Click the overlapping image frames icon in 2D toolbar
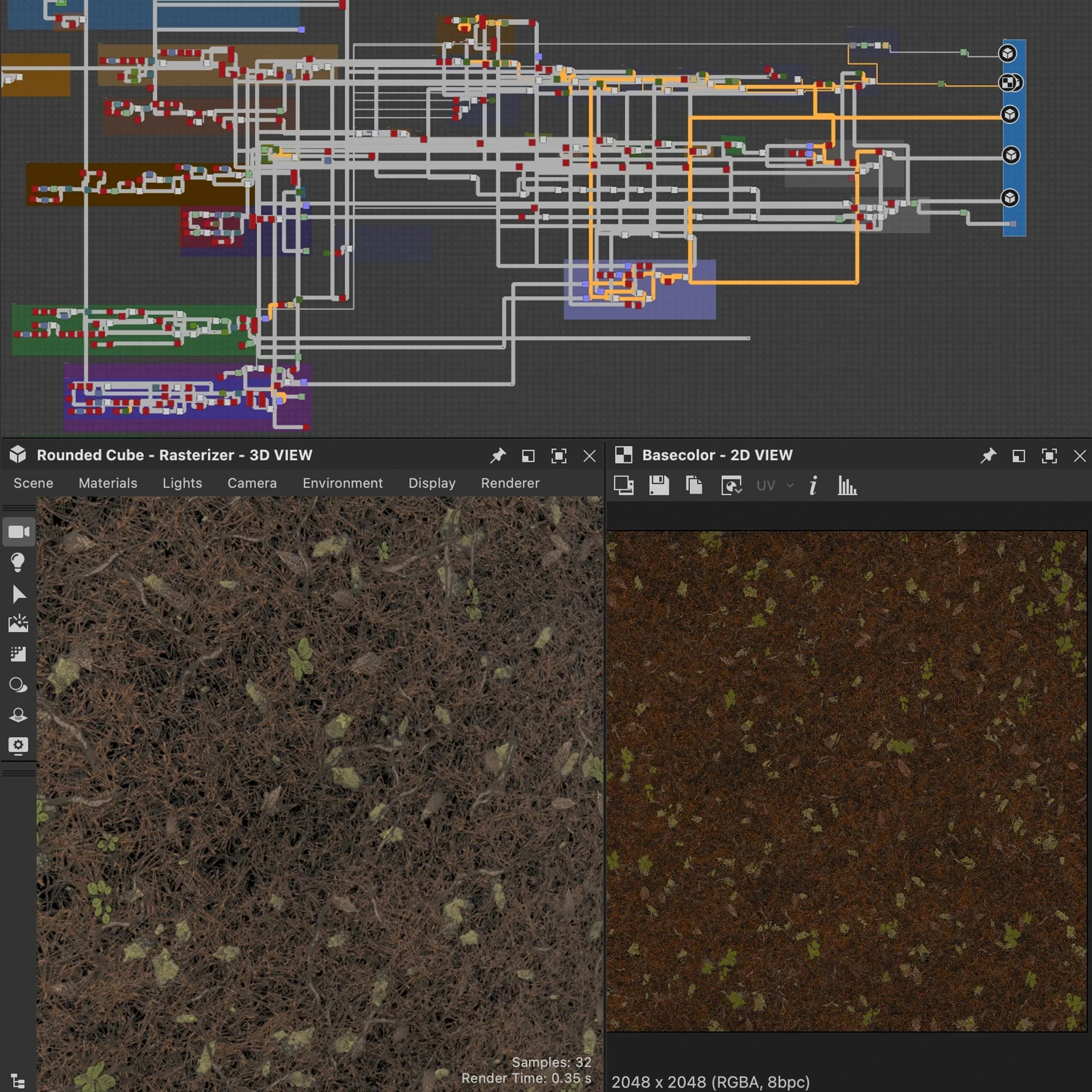Screen dimensions: 1092x1092 [x=624, y=485]
